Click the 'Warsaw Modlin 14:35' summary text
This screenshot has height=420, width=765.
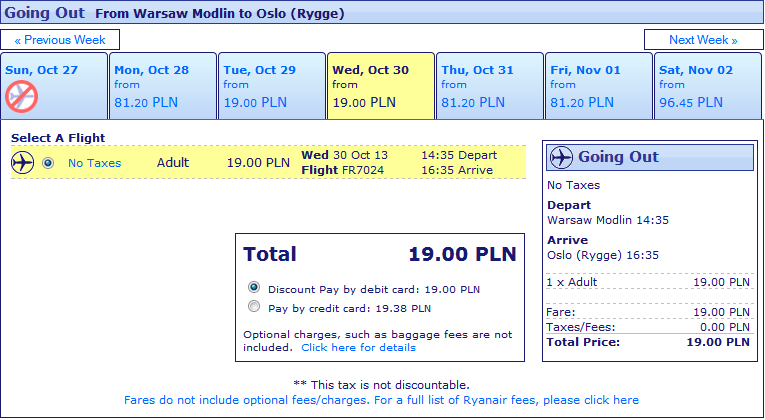click(x=608, y=220)
